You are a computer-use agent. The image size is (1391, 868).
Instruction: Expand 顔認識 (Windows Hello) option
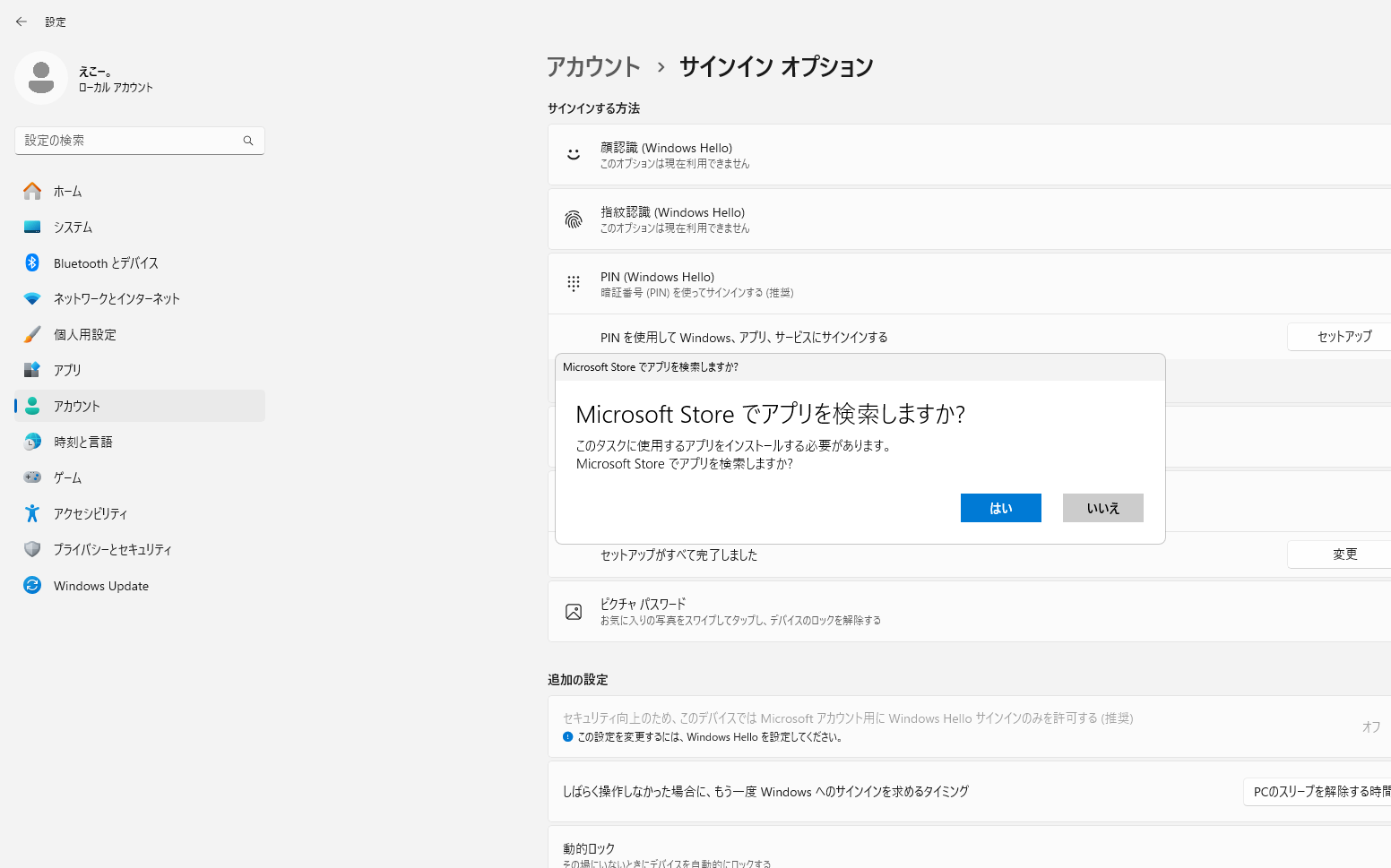point(969,155)
